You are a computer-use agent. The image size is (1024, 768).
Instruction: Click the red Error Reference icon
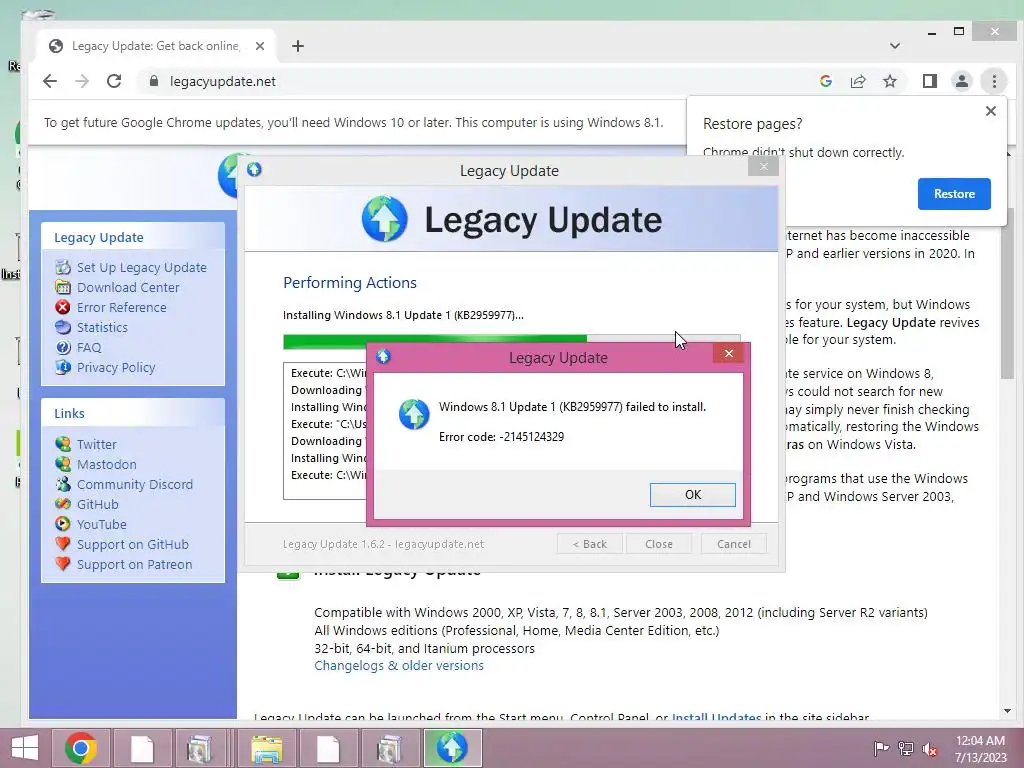click(63, 308)
